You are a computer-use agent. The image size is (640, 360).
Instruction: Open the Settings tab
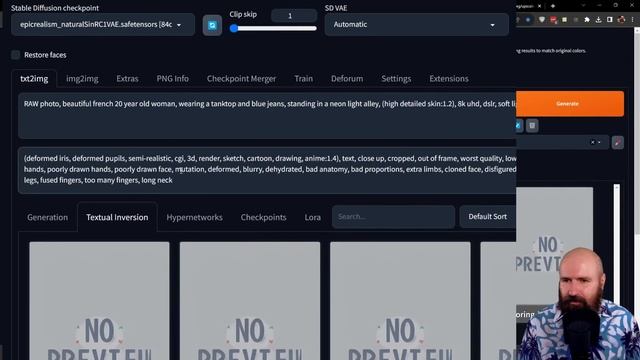(396, 79)
